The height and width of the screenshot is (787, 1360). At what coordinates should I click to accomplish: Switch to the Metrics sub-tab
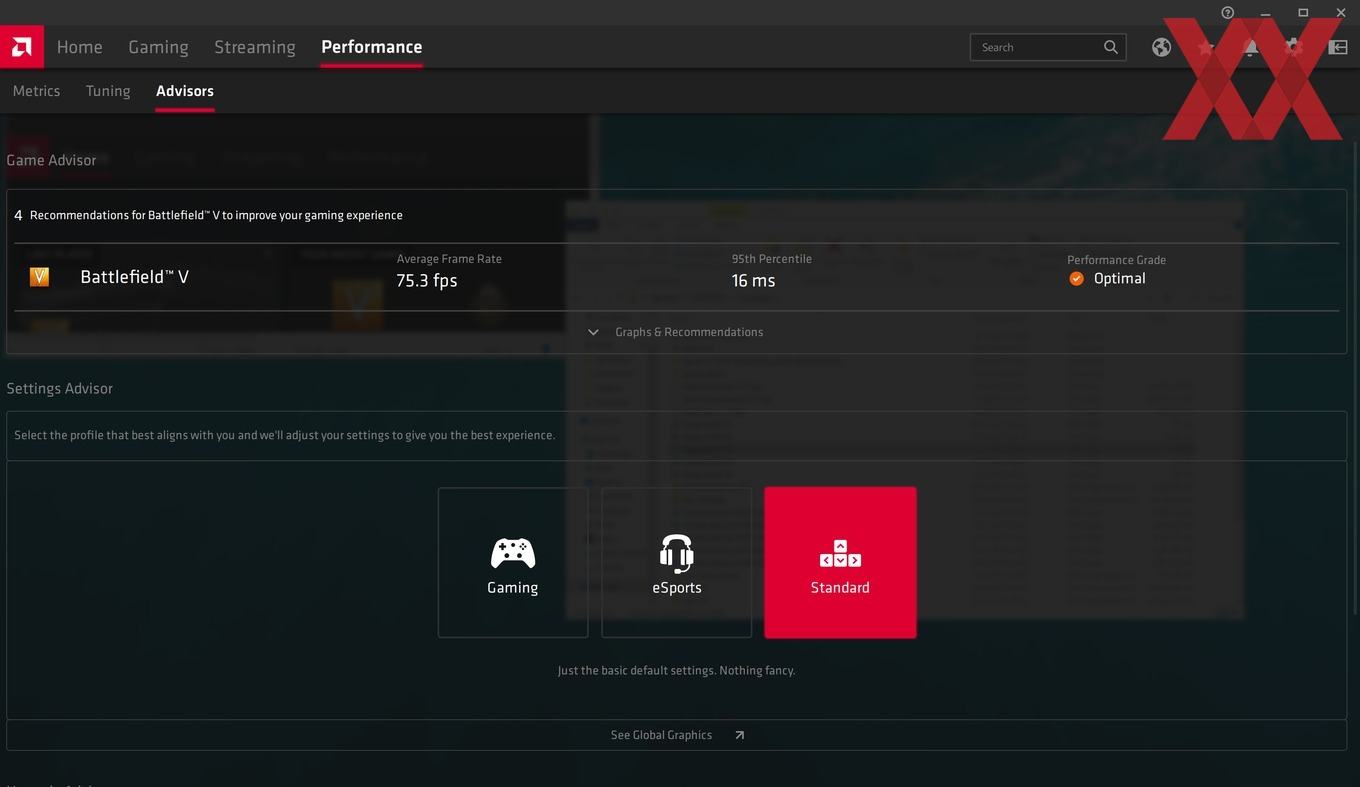coord(37,91)
